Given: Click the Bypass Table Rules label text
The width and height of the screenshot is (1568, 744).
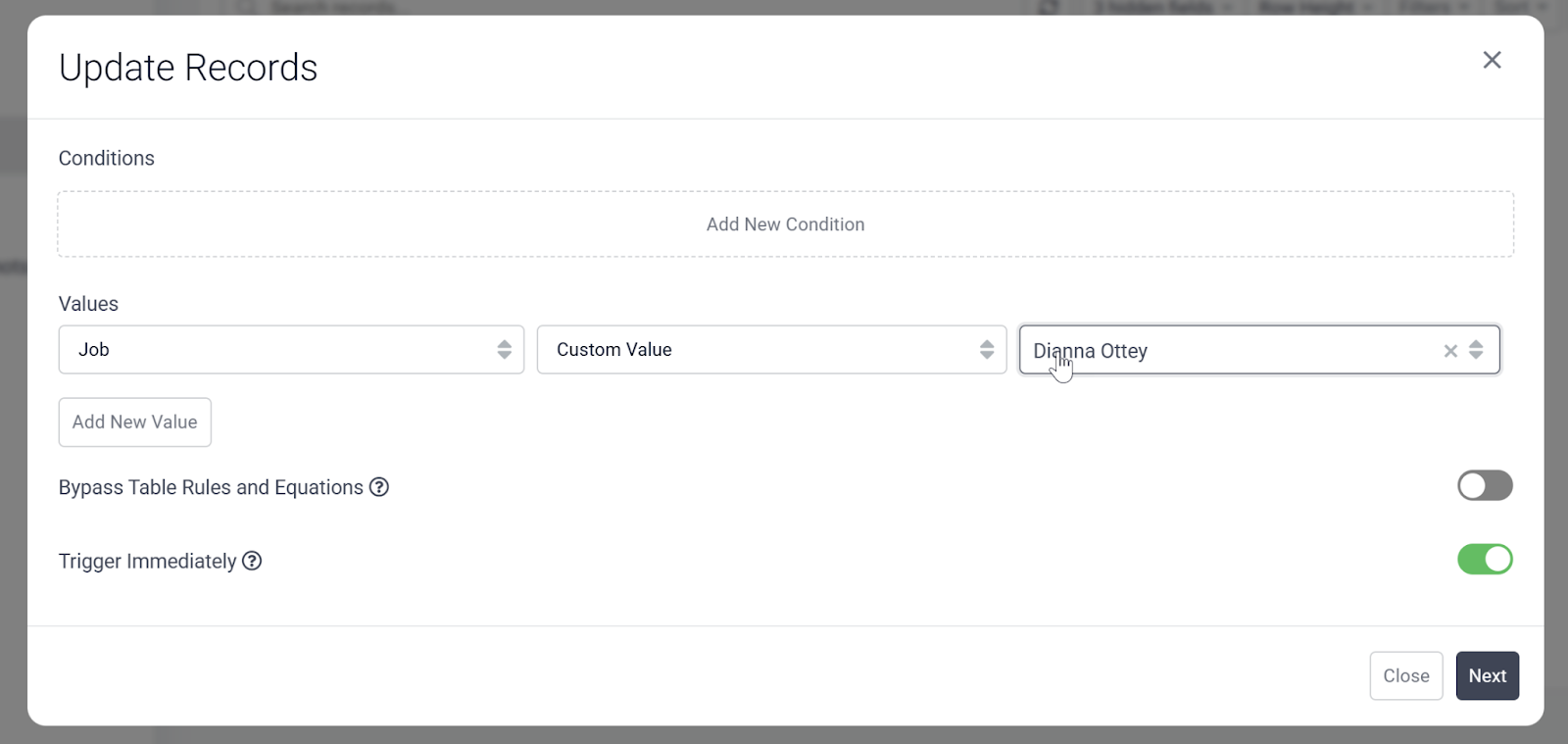Looking at the screenshot, I should point(211,487).
